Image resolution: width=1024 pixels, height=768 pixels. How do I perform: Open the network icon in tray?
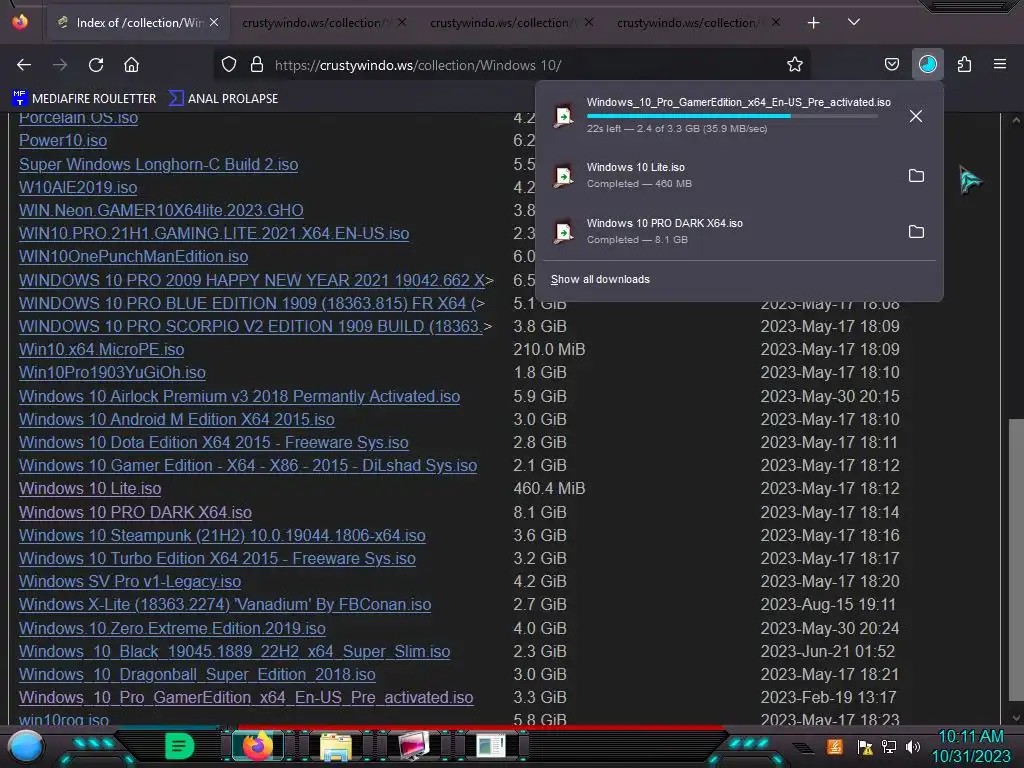point(889,746)
